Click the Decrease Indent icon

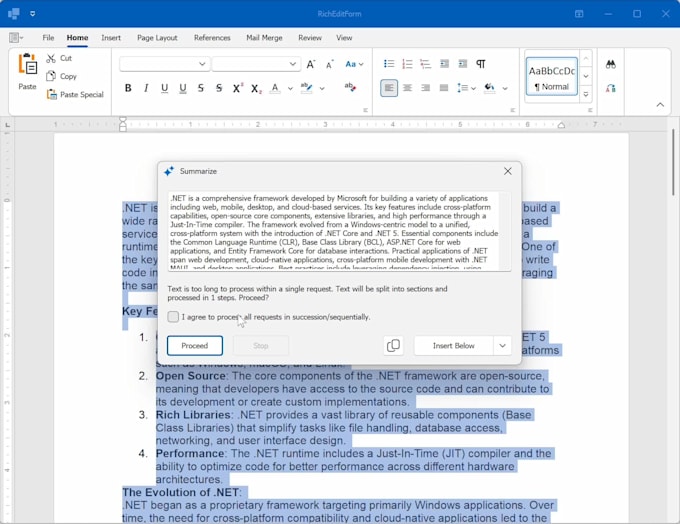coord(445,64)
